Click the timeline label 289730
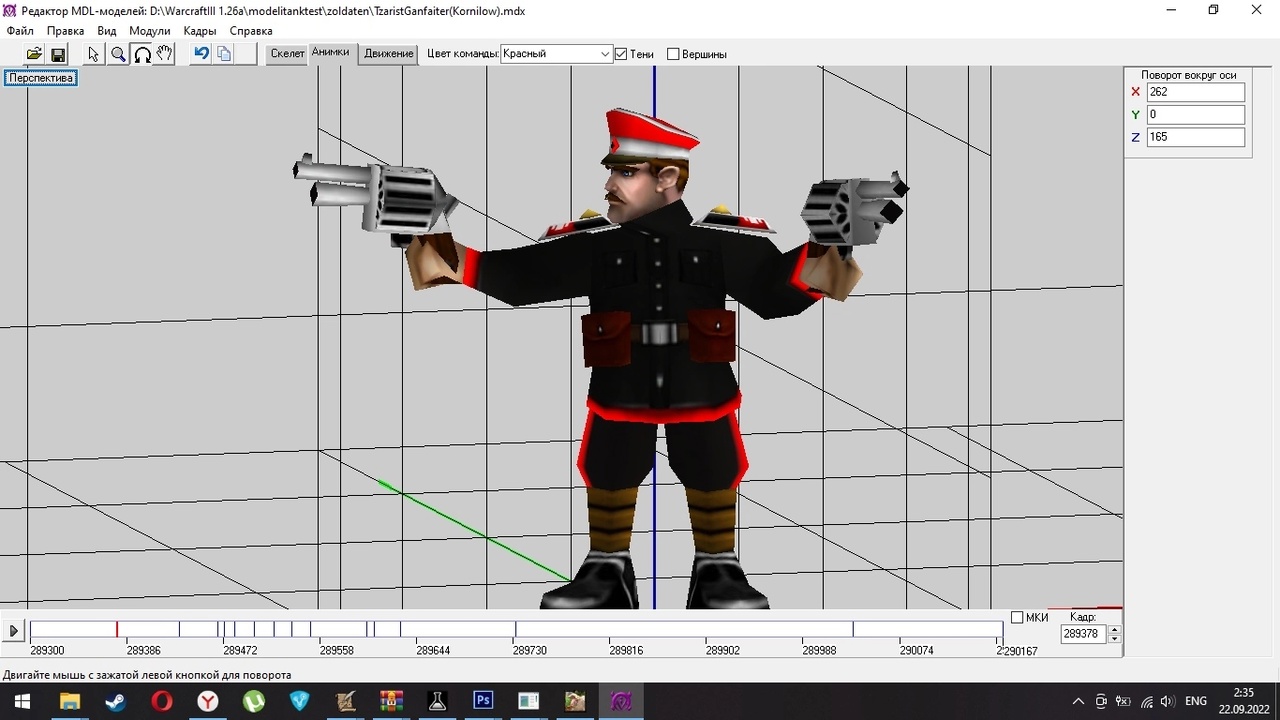This screenshot has width=1280, height=720. coord(530,651)
